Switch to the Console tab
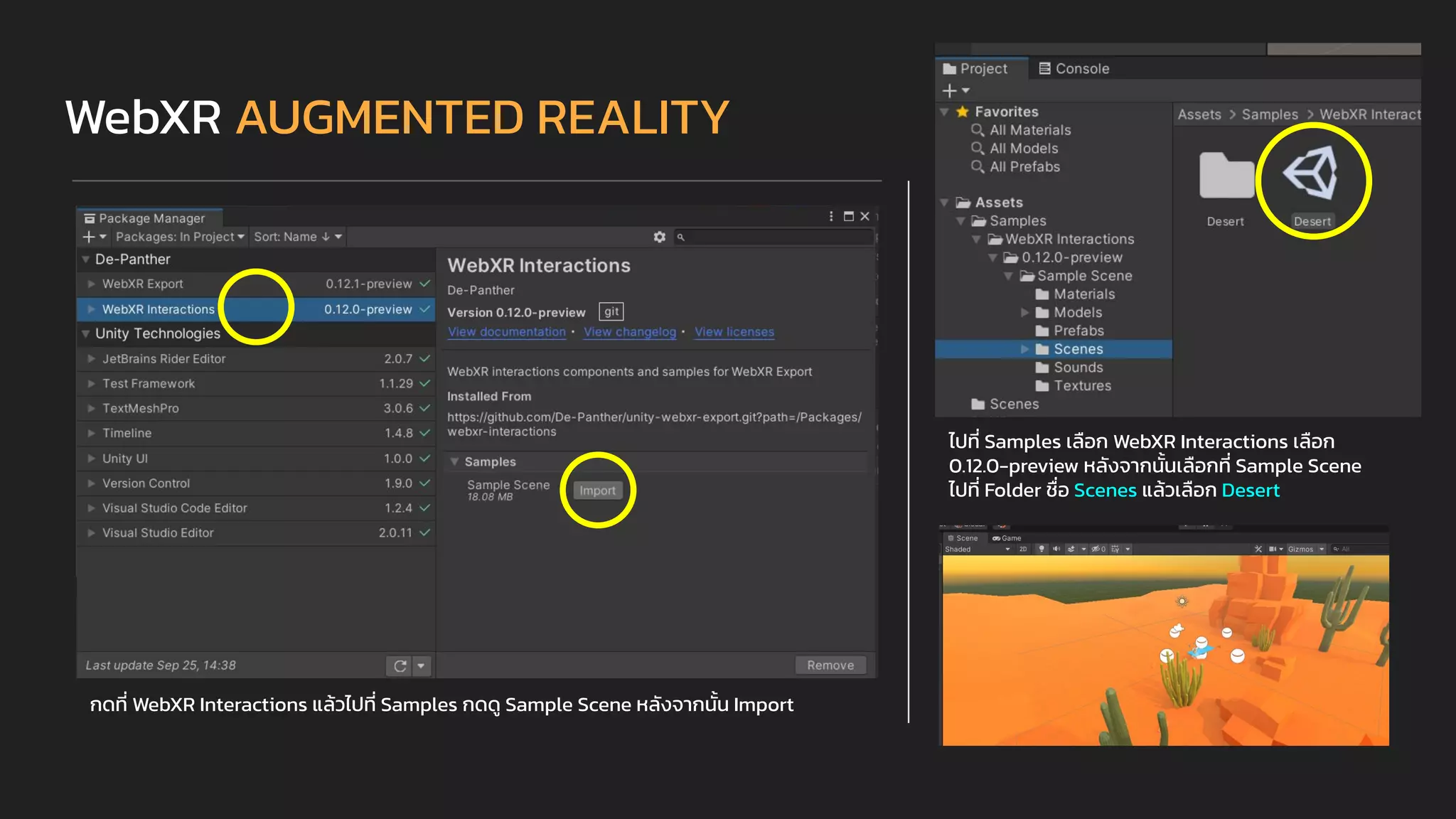1456x819 pixels. pos(1074,68)
